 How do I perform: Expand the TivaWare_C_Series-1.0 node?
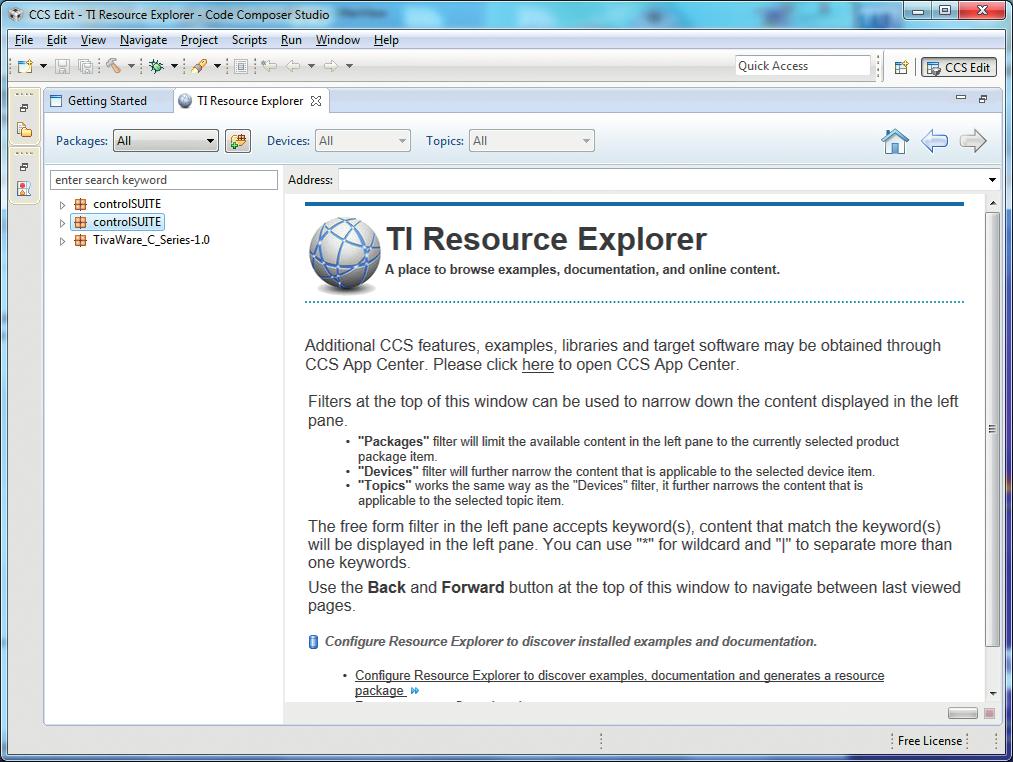63,241
